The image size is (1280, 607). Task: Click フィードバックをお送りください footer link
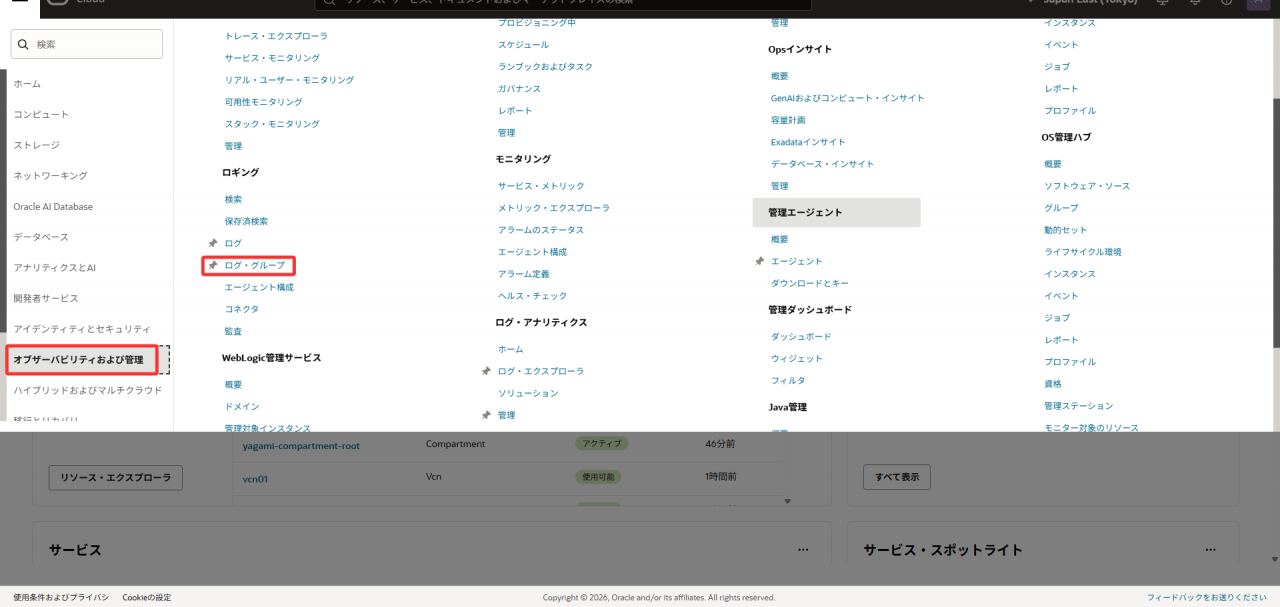[x=1207, y=597]
